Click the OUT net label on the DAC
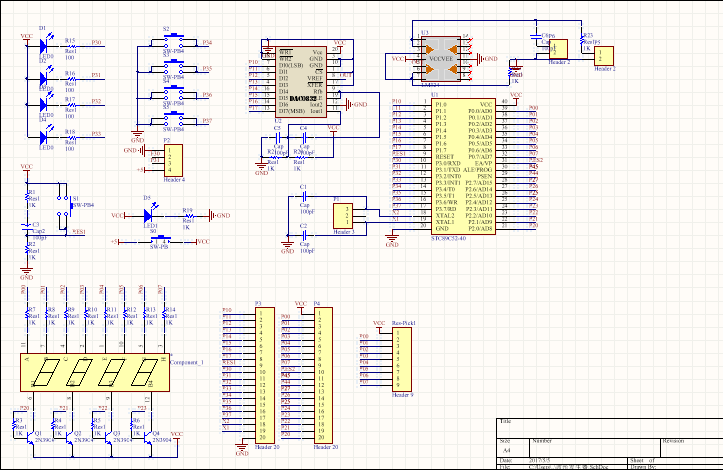This screenshot has height=470, width=723. 346,75
